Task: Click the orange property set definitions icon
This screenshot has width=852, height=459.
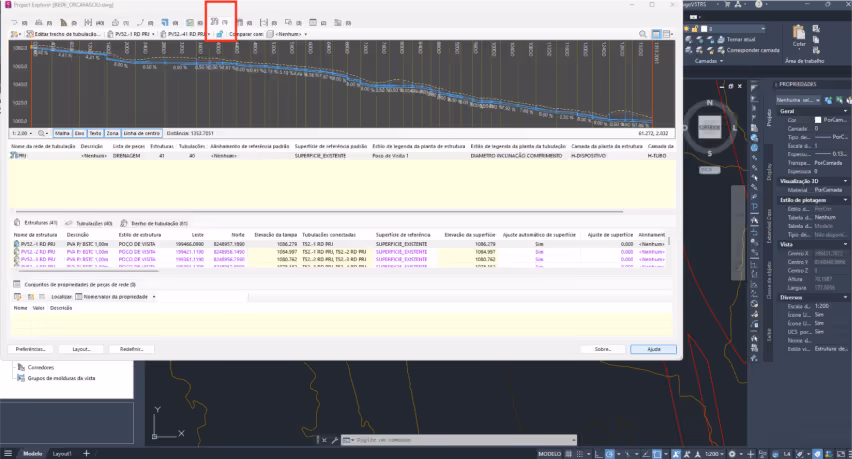Action: coord(31,297)
